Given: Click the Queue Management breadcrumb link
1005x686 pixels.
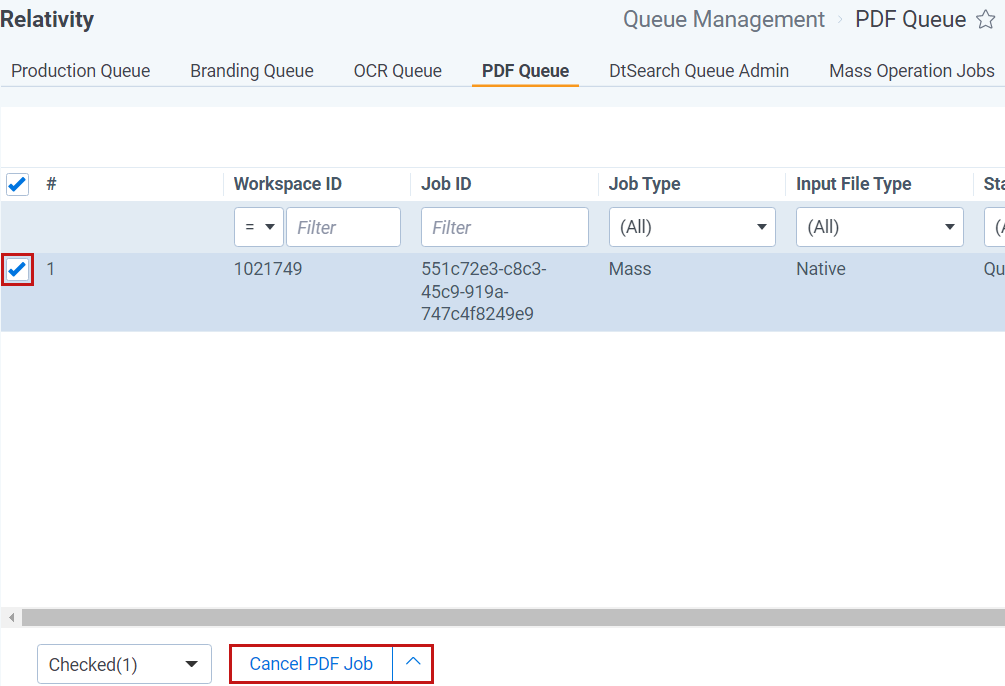Looking at the screenshot, I should click(x=724, y=19).
